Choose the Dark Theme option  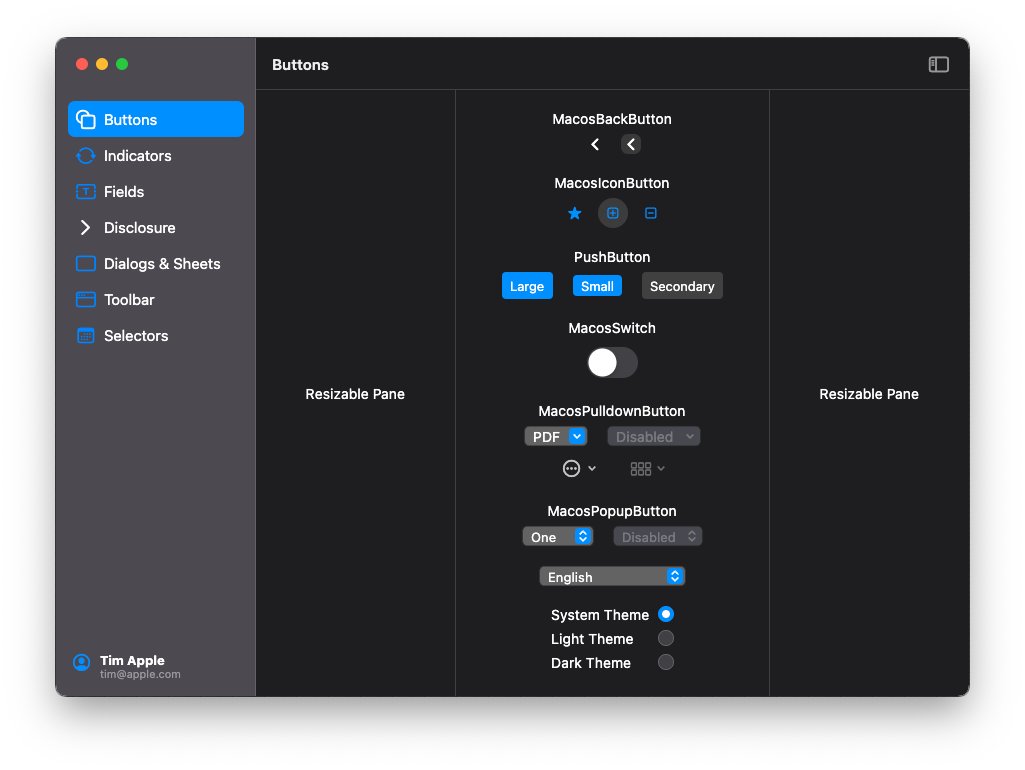pyautogui.click(x=666, y=662)
